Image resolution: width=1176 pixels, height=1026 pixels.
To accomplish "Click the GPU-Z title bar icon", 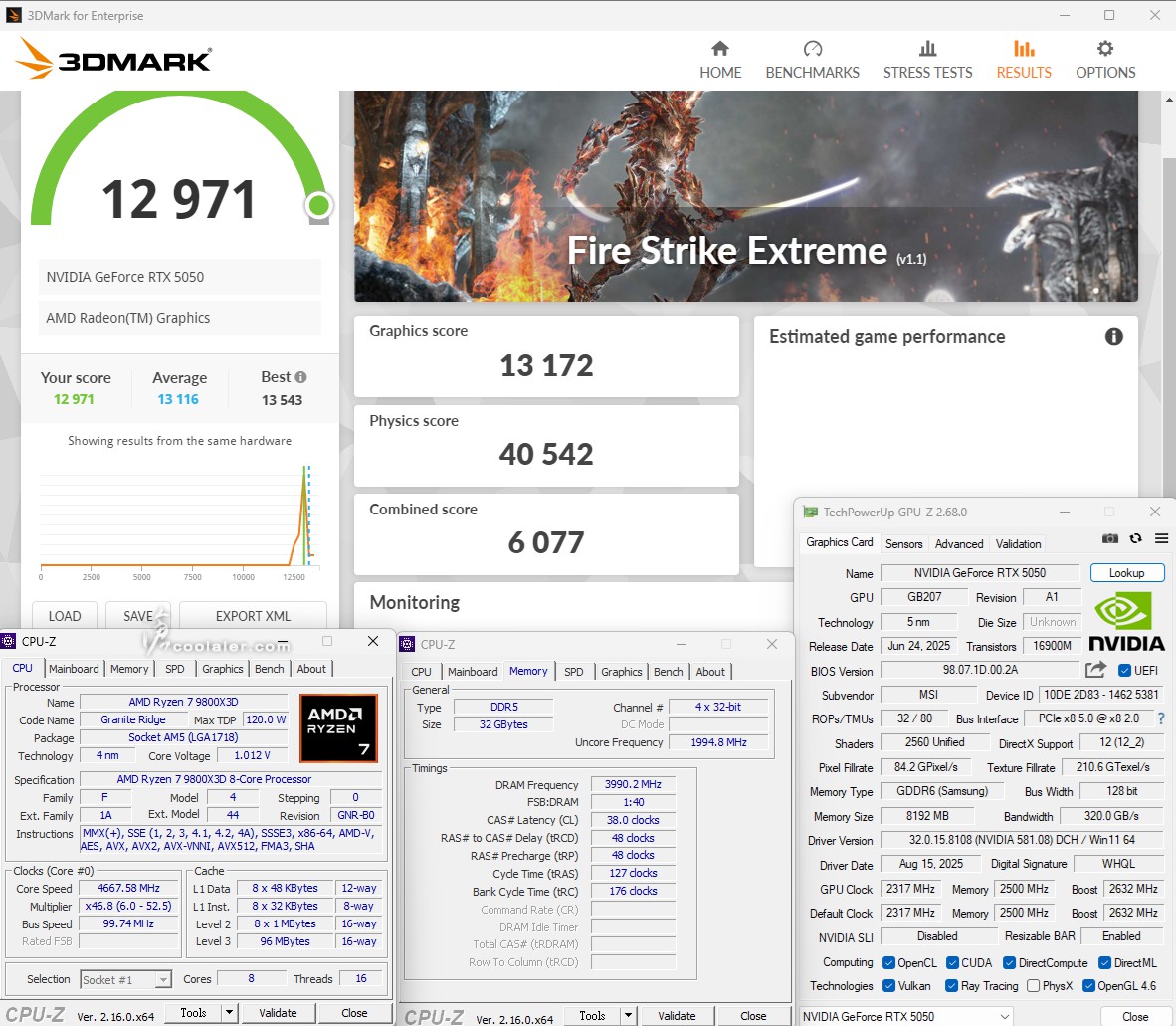I will point(810,513).
